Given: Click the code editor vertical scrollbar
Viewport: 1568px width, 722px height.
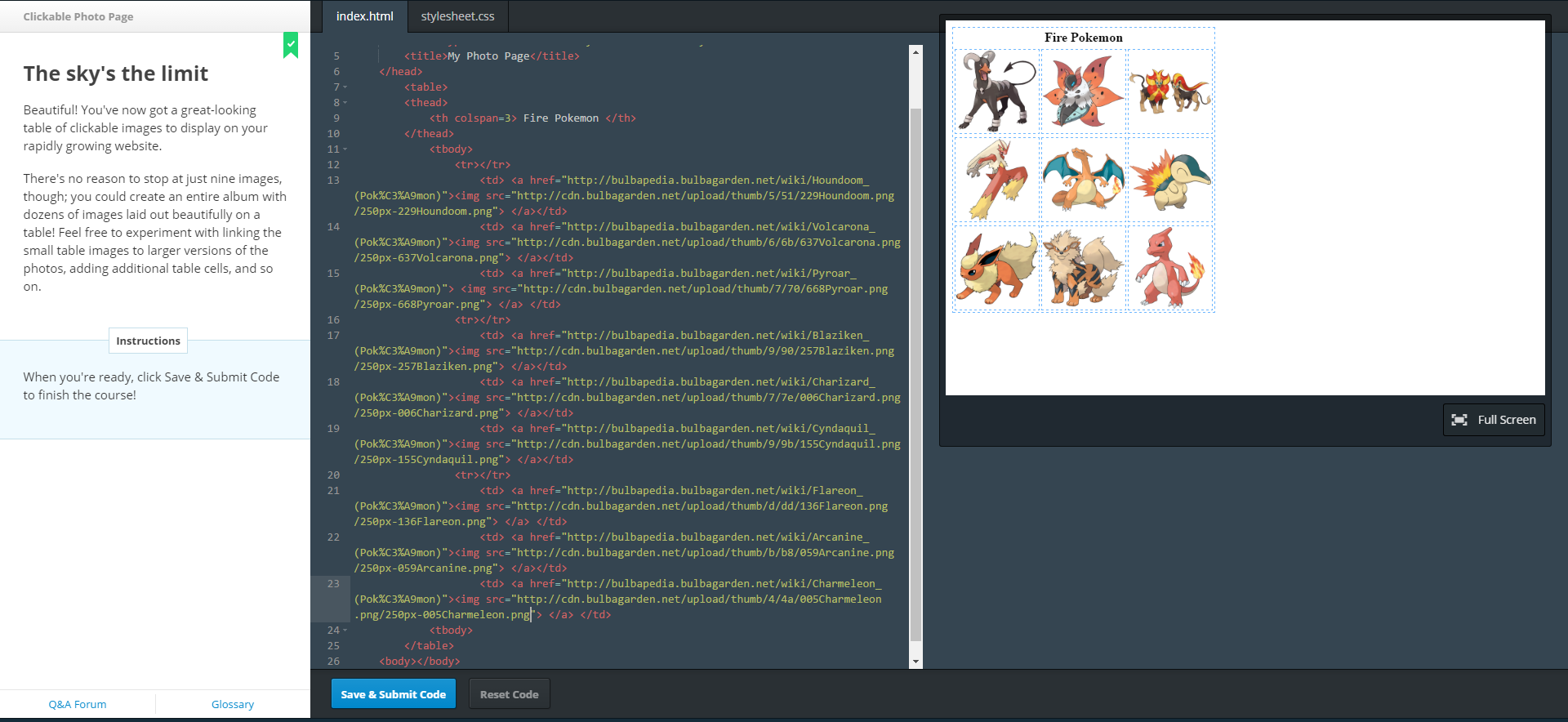Looking at the screenshot, I should coord(915,368).
